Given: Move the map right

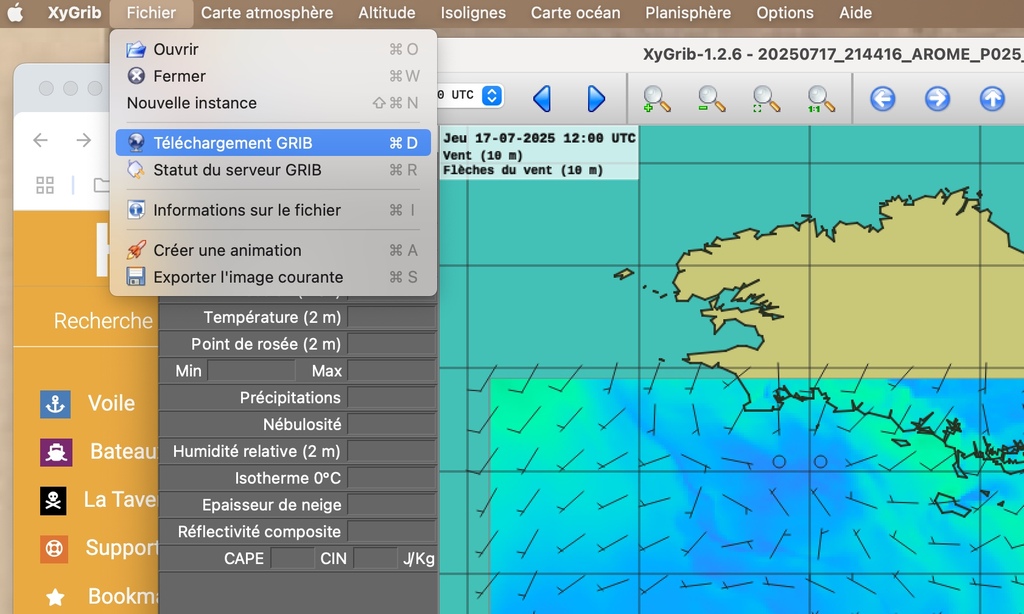Looking at the screenshot, I should tap(937, 99).
